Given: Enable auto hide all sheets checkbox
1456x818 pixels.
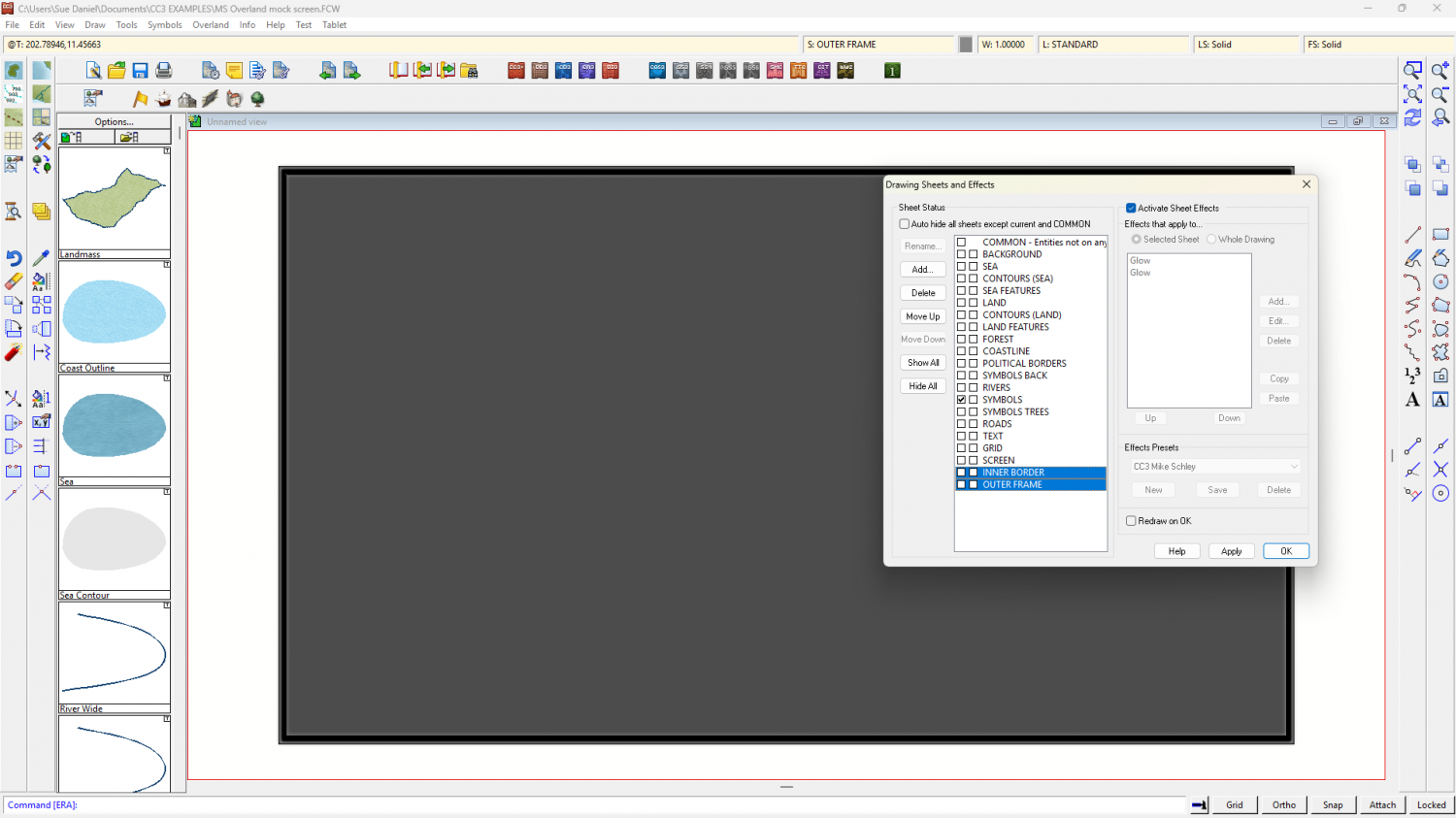Looking at the screenshot, I should (x=905, y=224).
